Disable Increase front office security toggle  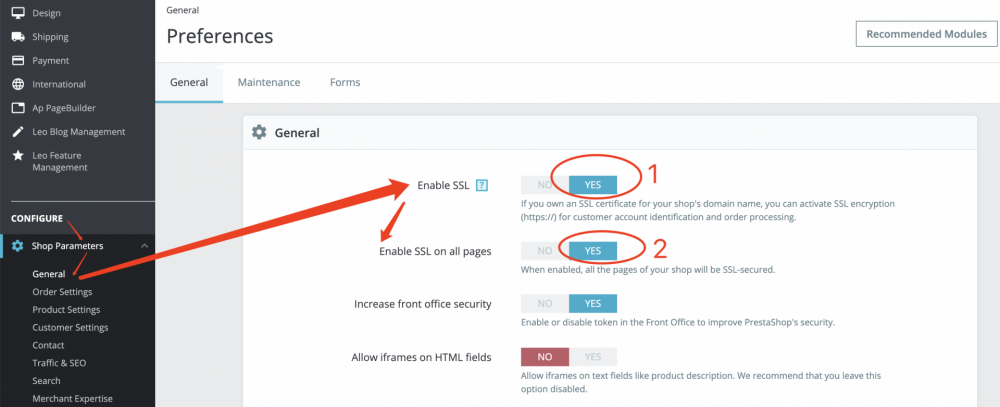tap(545, 303)
